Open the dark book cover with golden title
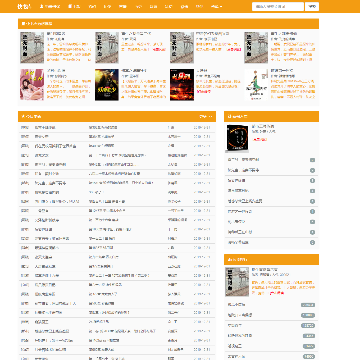 [x=107, y=85]
